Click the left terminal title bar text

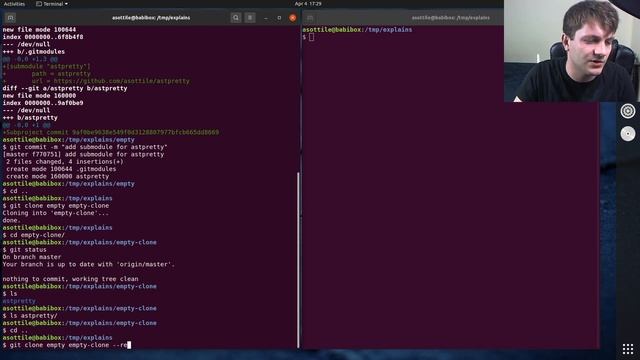click(x=151, y=18)
